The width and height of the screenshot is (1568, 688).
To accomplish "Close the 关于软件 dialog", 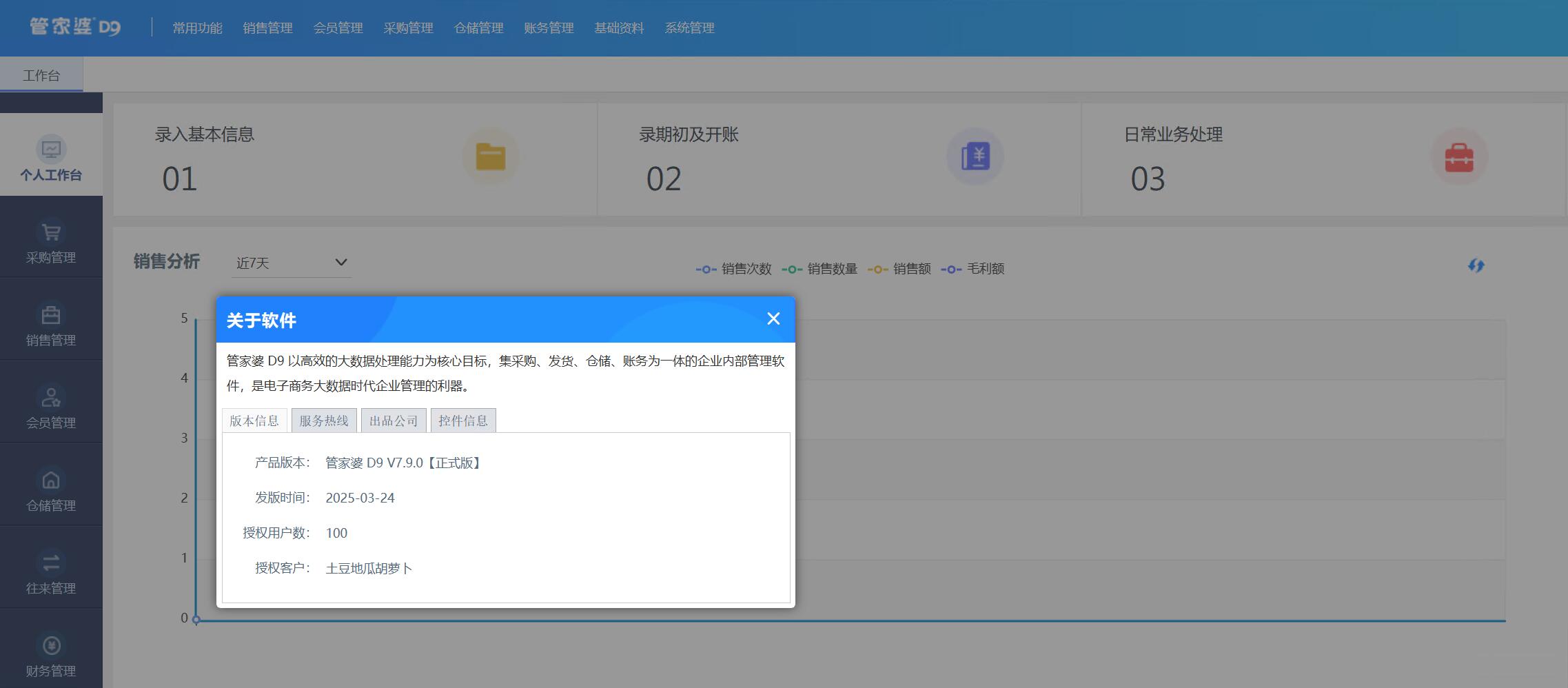I will click(x=773, y=318).
